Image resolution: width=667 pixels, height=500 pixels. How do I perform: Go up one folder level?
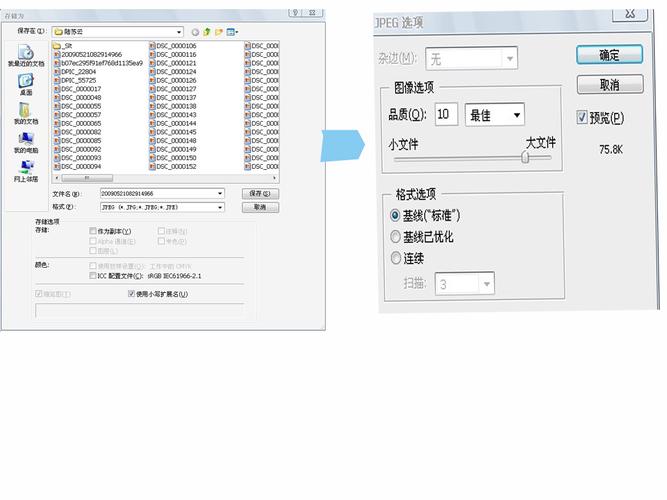(207, 32)
